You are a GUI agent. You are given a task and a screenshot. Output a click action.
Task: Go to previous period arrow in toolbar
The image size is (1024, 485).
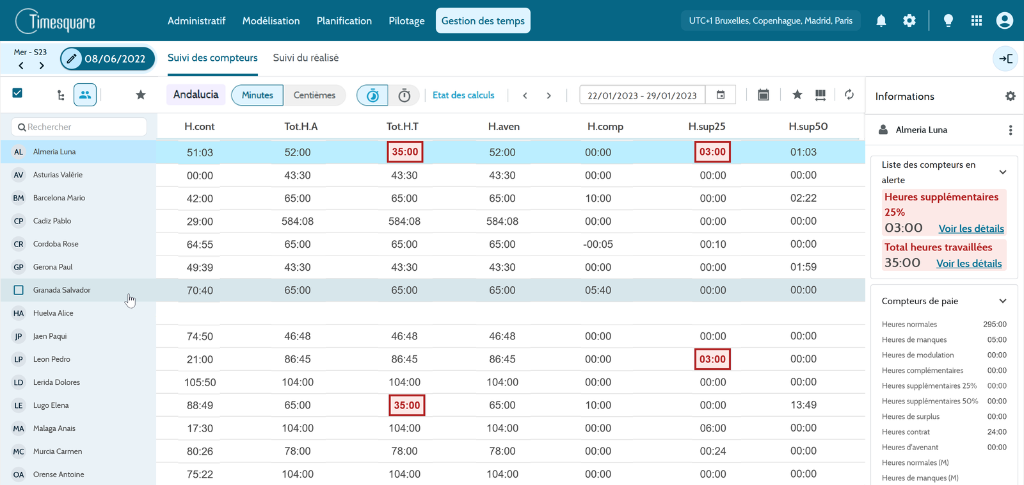coord(525,95)
